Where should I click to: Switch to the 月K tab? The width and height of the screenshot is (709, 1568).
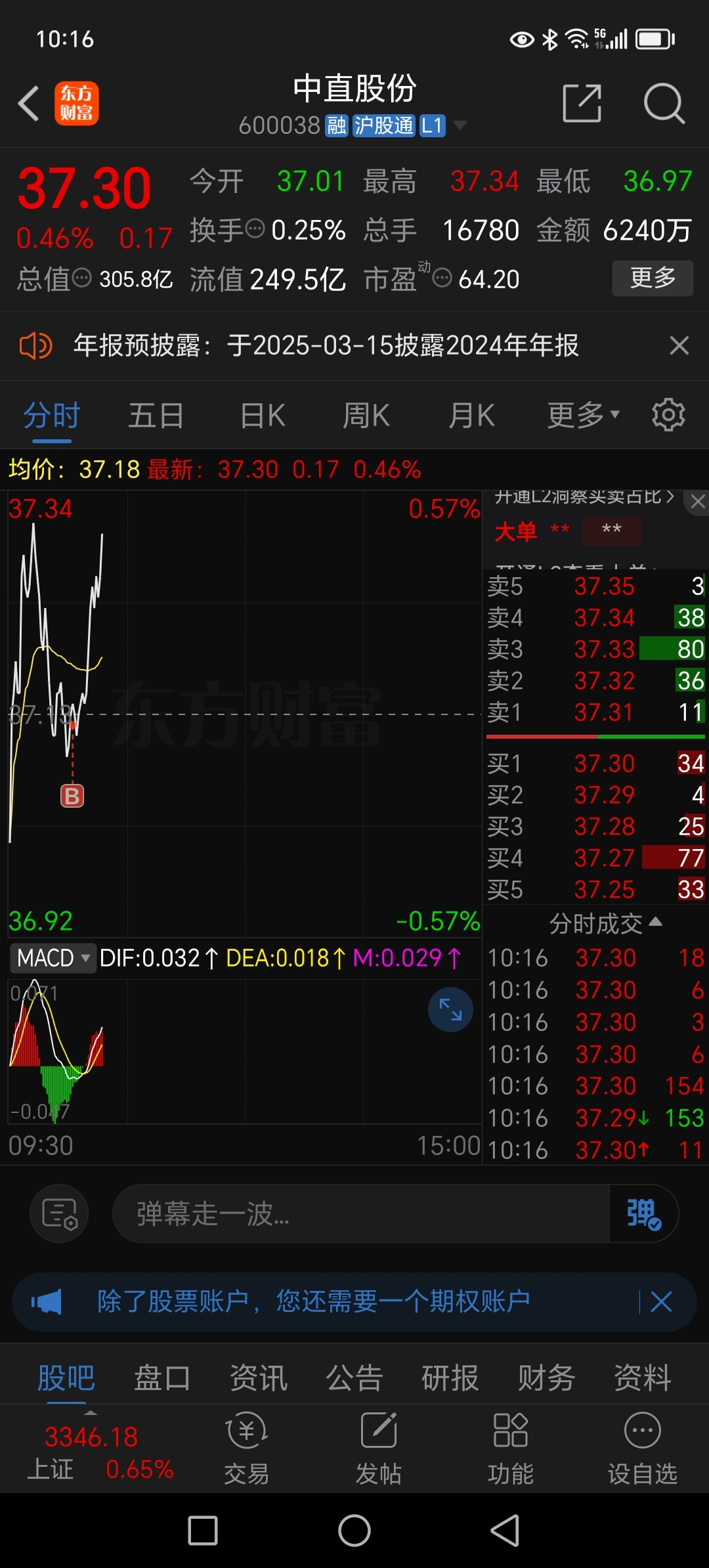point(471,416)
